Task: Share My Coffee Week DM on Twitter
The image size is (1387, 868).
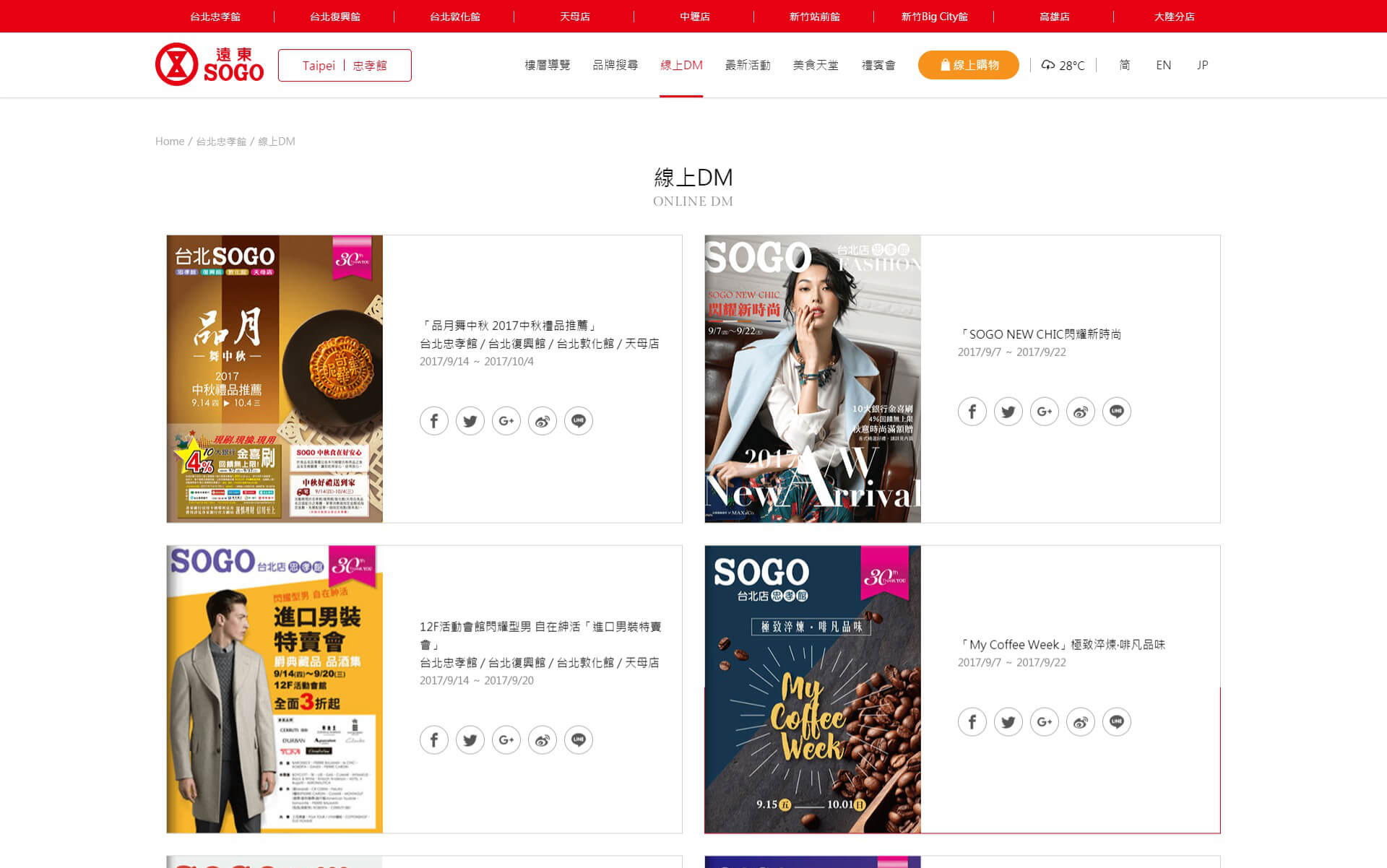Action: point(1008,722)
